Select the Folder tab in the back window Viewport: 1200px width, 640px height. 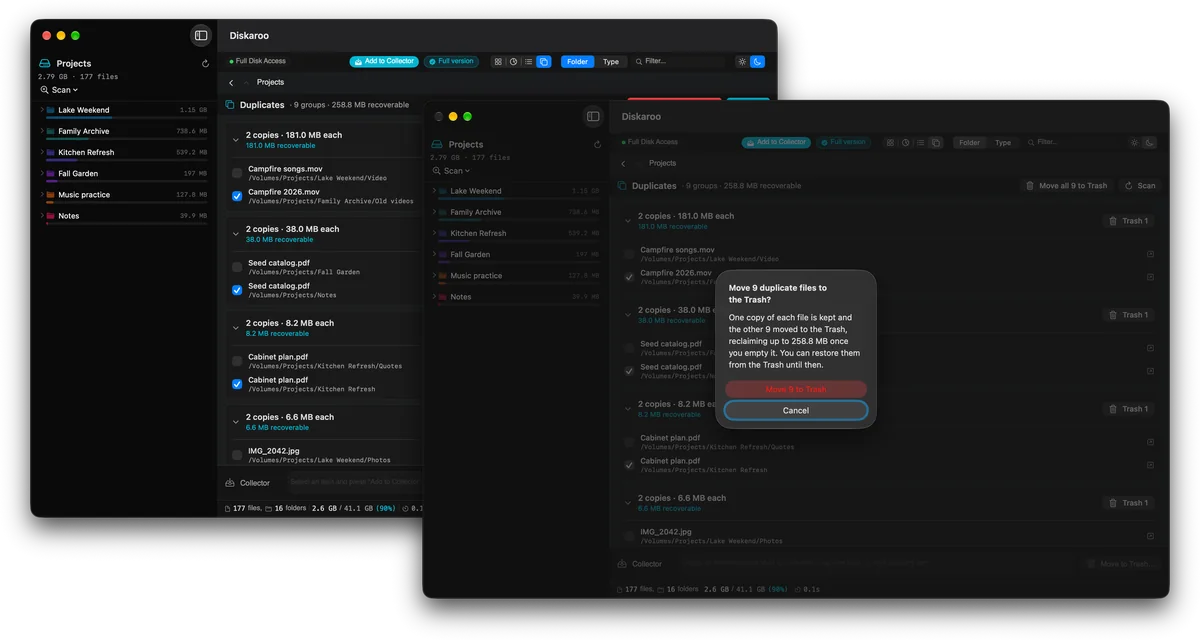tap(578, 62)
